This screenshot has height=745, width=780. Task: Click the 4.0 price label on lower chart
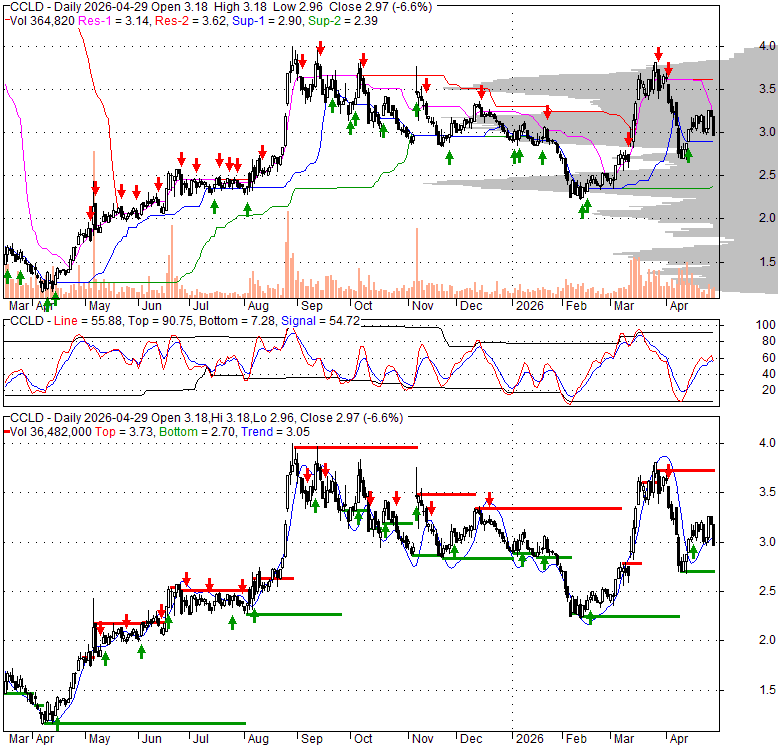(x=768, y=443)
